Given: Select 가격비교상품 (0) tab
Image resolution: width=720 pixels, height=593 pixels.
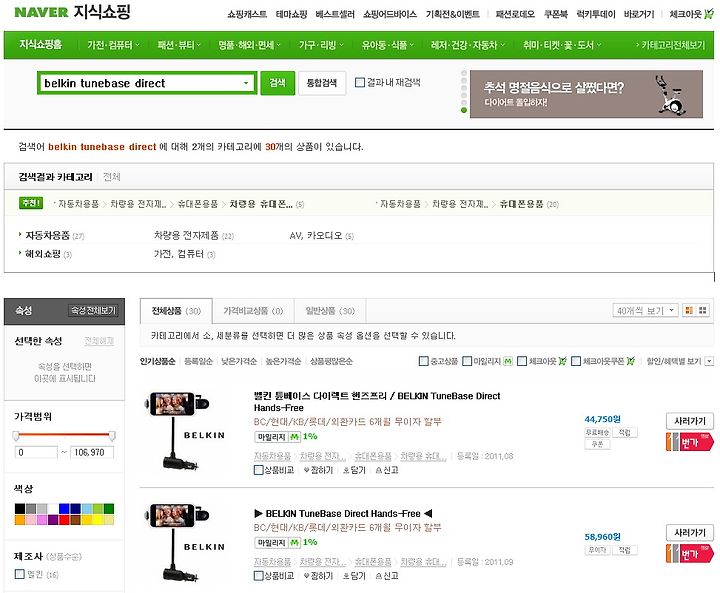Looking at the screenshot, I should coord(253,311).
